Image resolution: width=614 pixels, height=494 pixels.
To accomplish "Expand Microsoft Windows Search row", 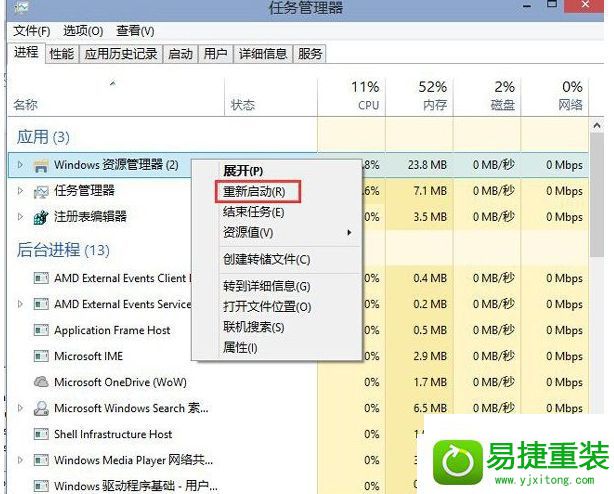I will click(20, 408).
